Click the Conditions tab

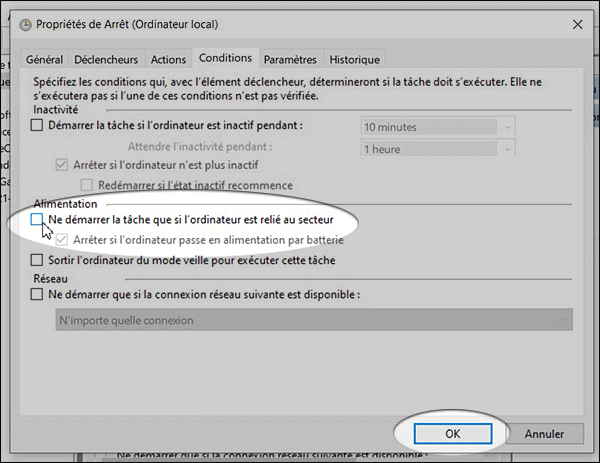click(x=226, y=58)
